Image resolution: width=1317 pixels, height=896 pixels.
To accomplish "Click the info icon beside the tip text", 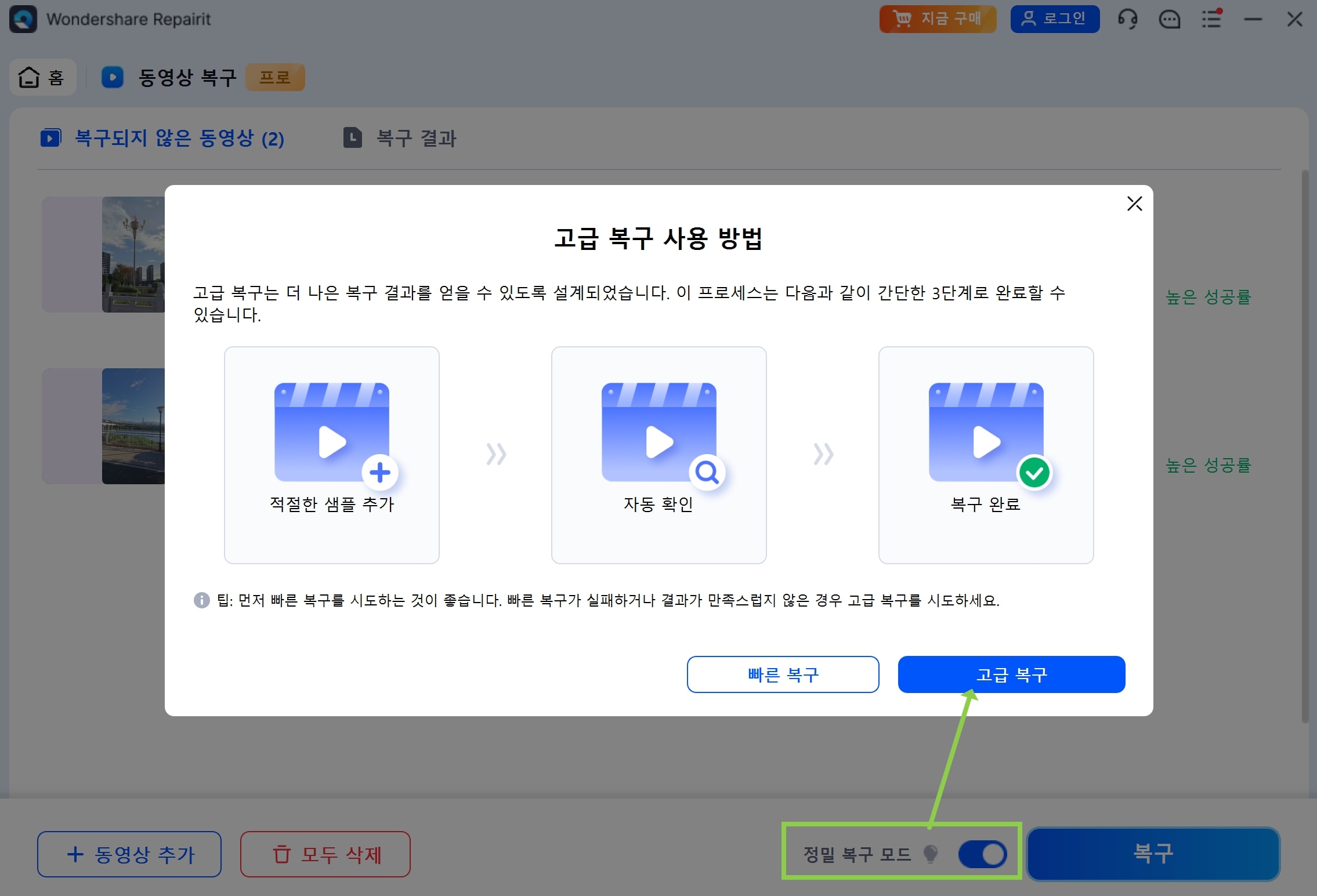I will click(201, 600).
